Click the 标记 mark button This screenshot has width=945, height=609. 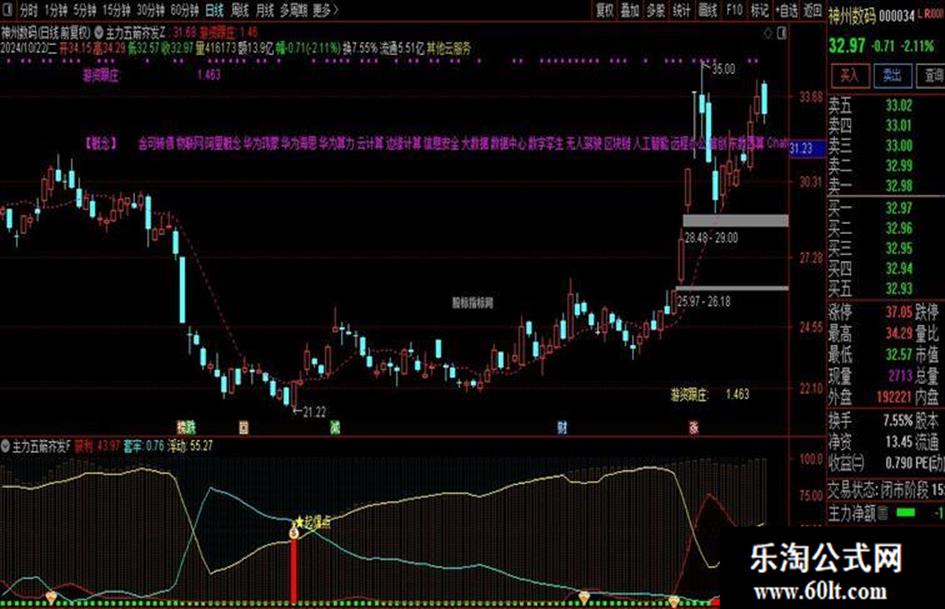pyautogui.click(x=759, y=10)
